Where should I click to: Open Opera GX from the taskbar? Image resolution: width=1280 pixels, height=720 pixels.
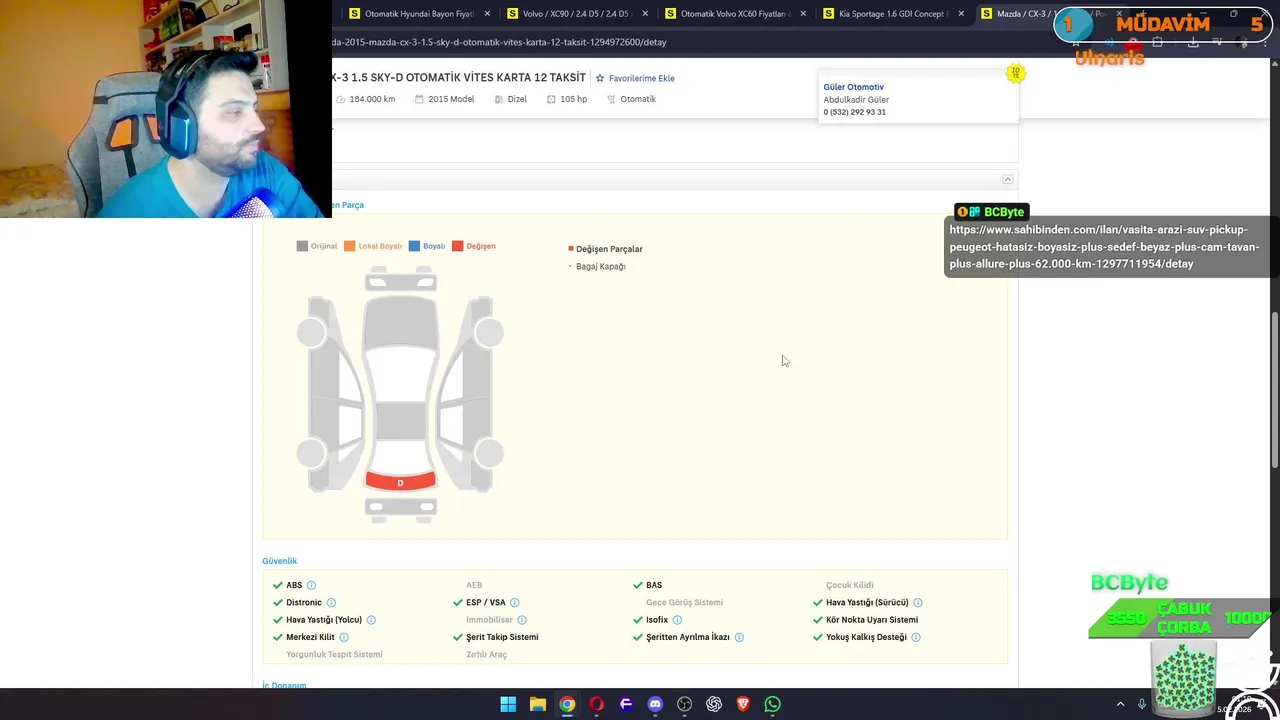point(597,704)
